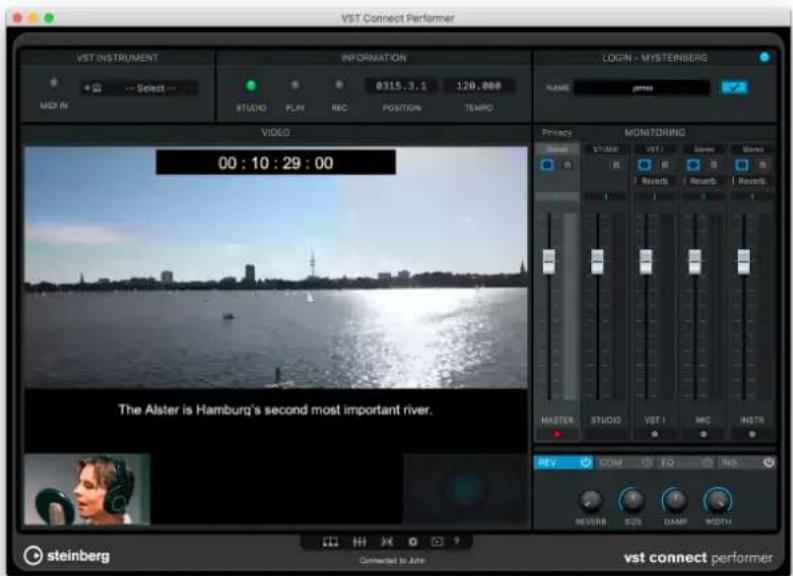This screenshot has width=793, height=576.
Task: Click the MASTER channel fader
Action: [549, 261]
